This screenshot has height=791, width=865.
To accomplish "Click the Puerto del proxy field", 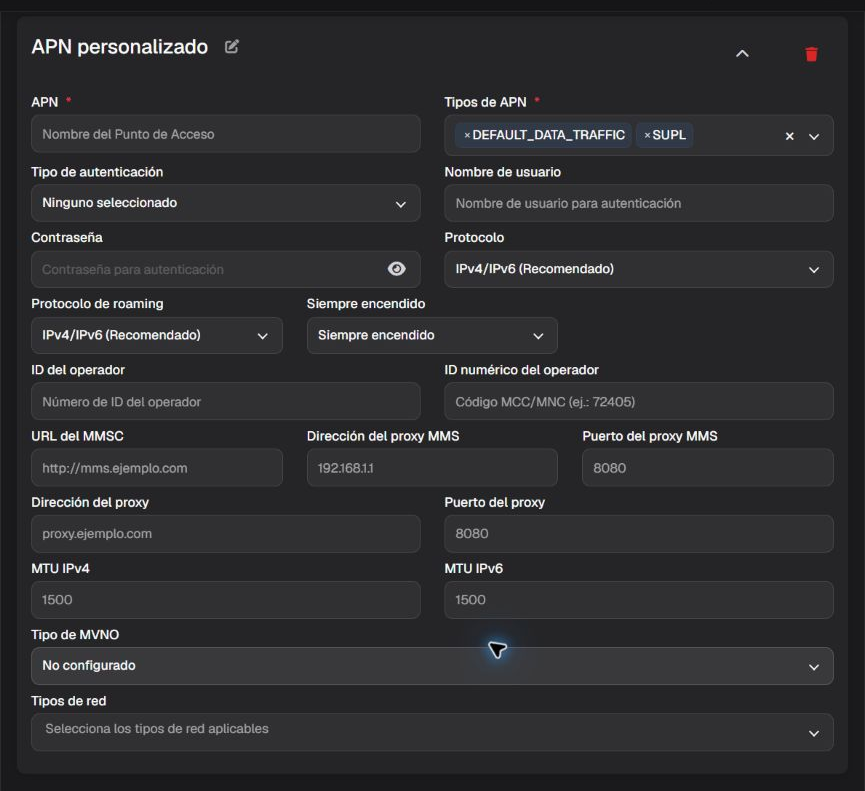I will click(639, 534).
